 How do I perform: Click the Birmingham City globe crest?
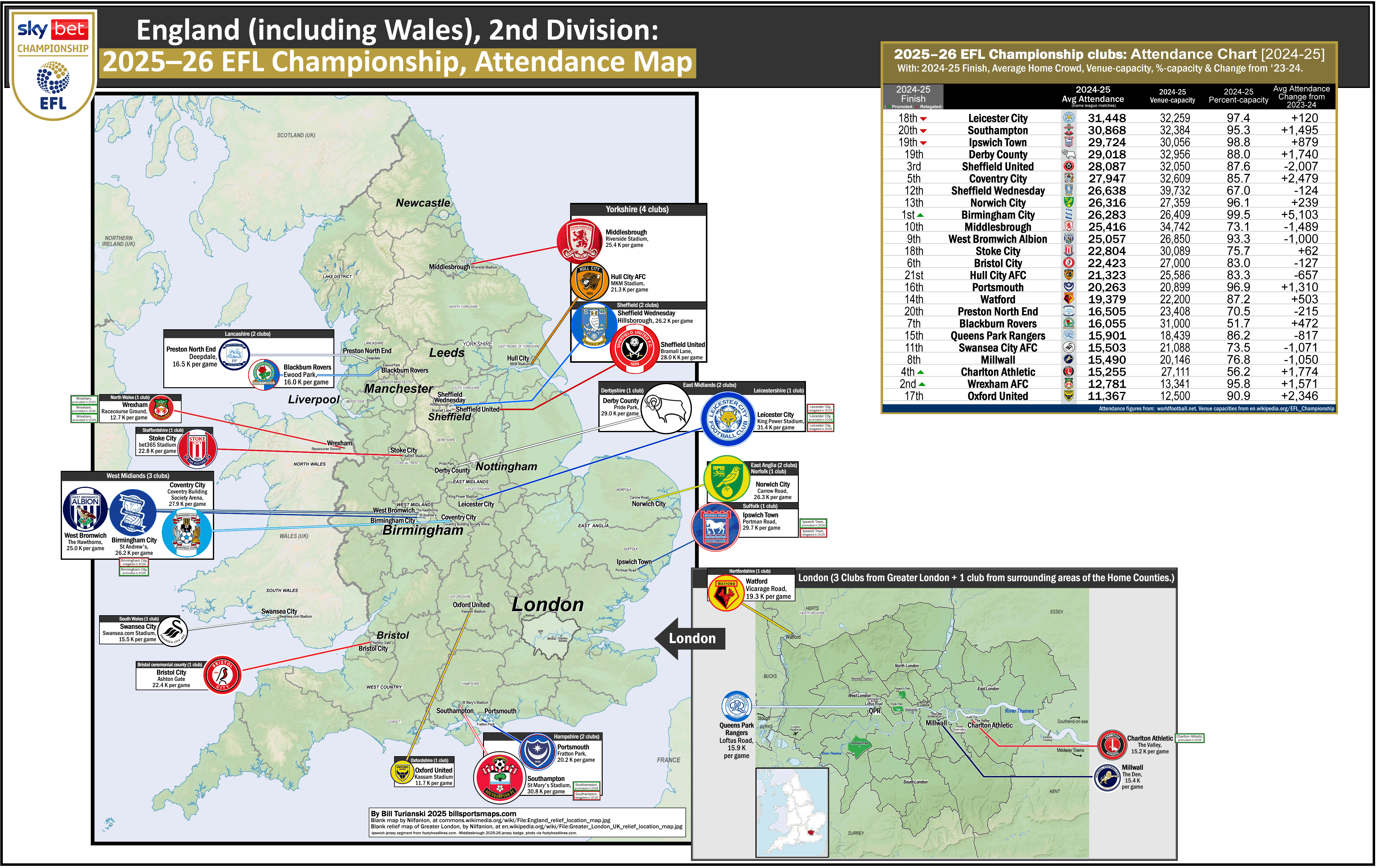coord(133,513)
